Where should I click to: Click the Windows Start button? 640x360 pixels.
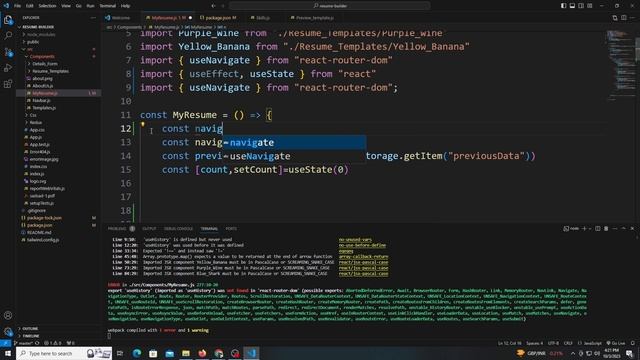(8, 353)
